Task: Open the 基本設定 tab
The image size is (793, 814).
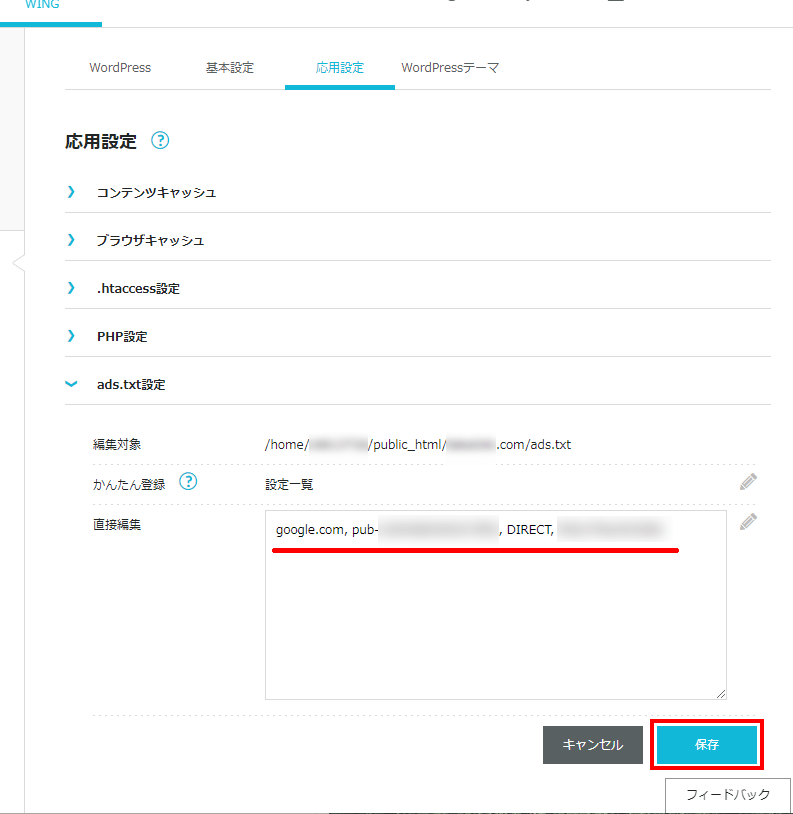Action: click(230, 68)
